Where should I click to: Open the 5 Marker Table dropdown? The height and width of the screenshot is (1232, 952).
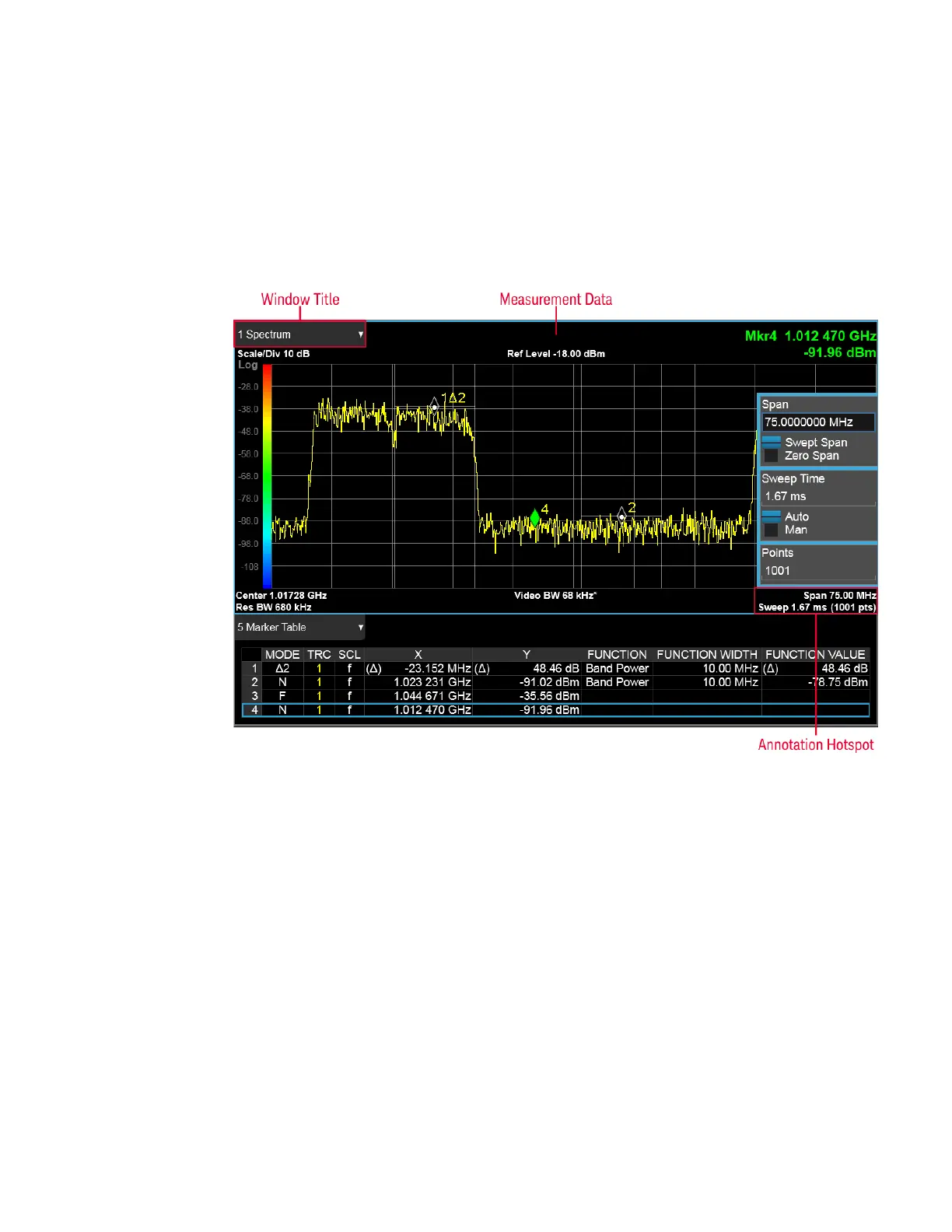coord(300,627)
